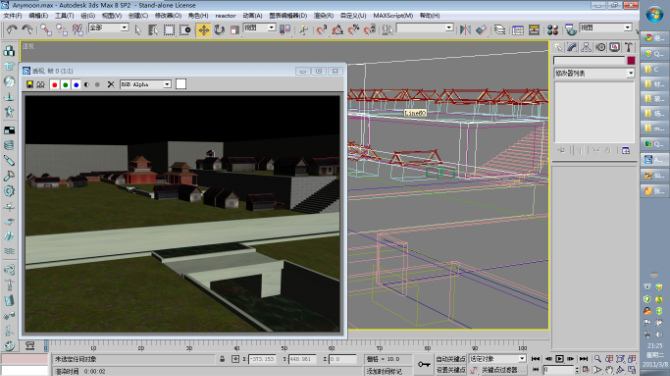Click the Undo arrow in toolbar
This screenshot has height=376, width=670.
point(12,30)
